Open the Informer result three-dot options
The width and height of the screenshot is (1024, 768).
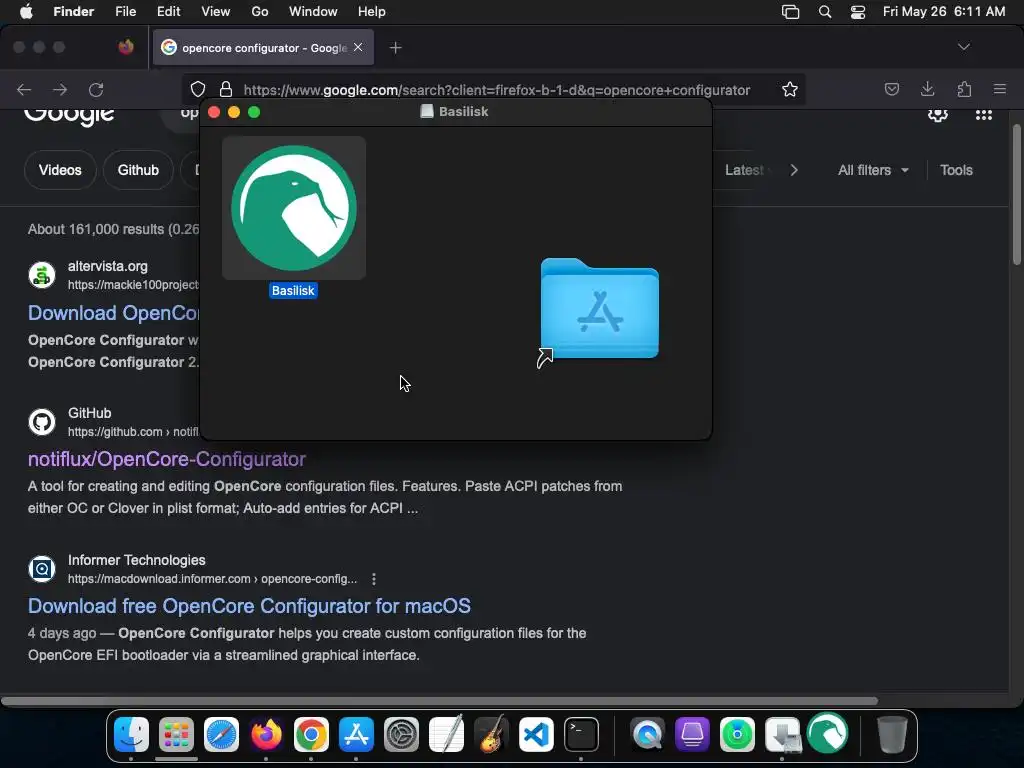[x=374, y=579]
